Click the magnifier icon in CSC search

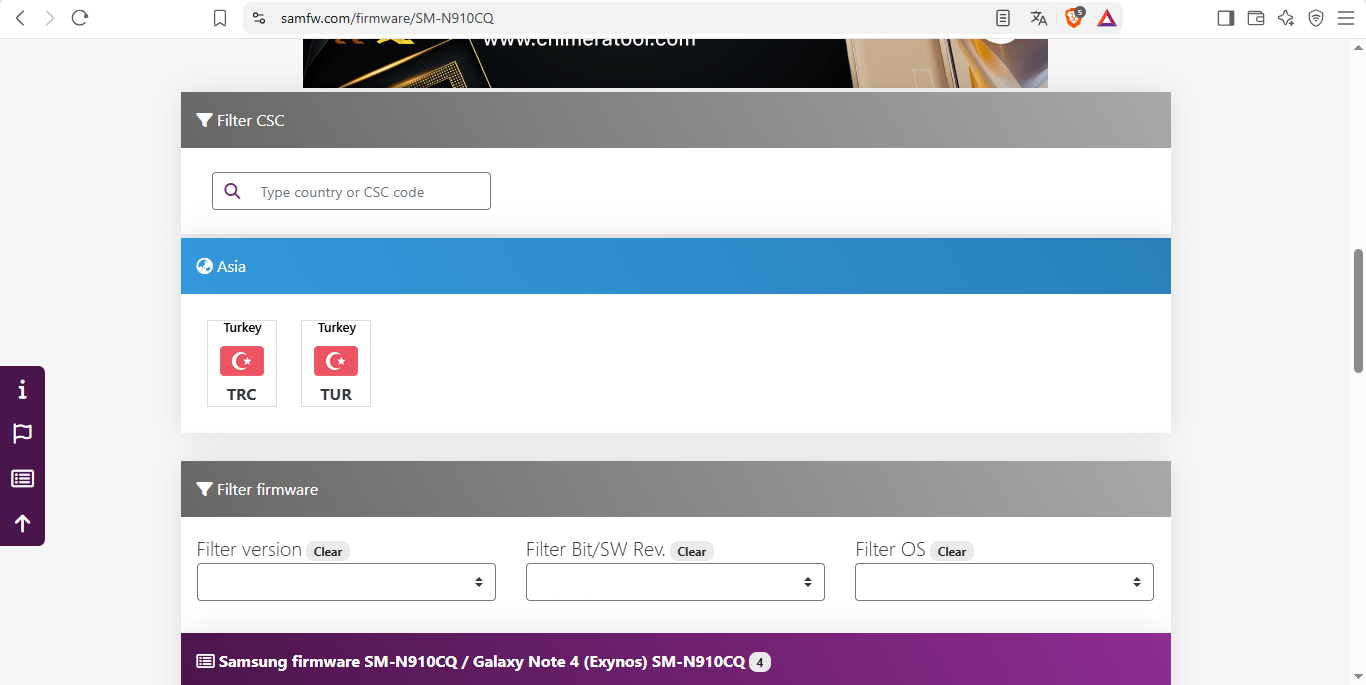[233, 191]
